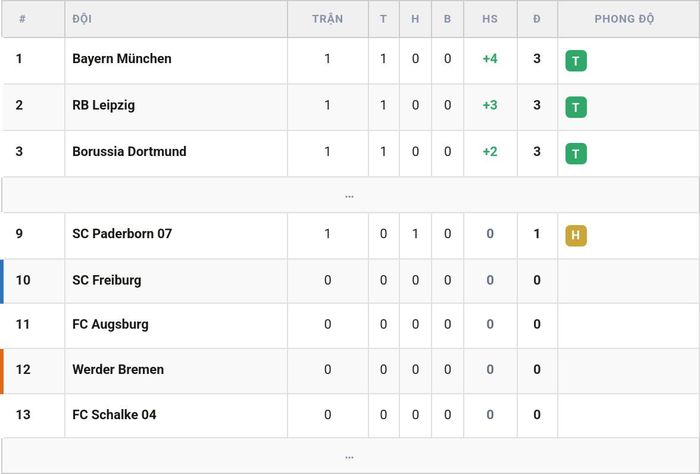Open the Werder Bremen team link
The image size is (700, 474).
(118, 369)
